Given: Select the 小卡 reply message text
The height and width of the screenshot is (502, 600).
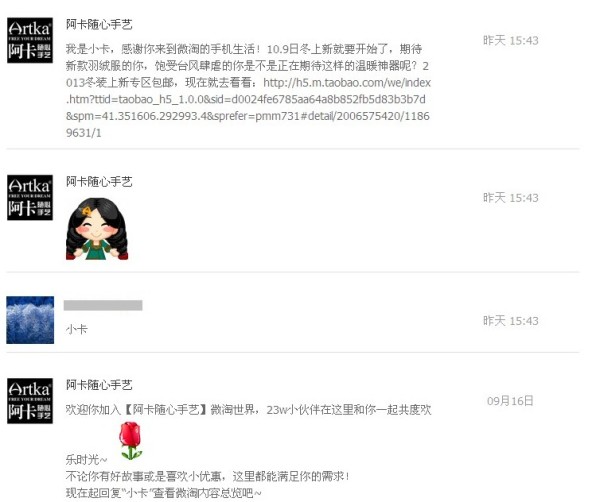Looking at the screenshot, I should pos(77,329).
